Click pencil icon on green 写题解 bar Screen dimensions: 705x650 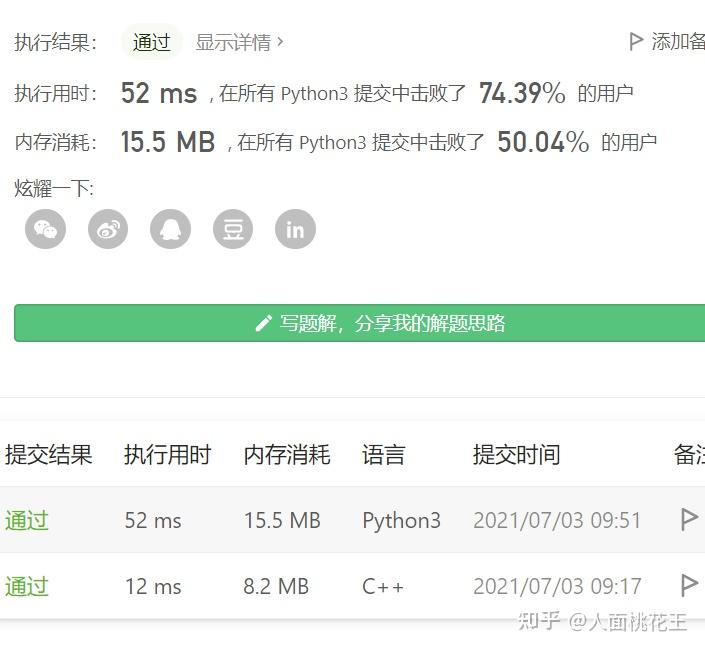tap(264, 323)
